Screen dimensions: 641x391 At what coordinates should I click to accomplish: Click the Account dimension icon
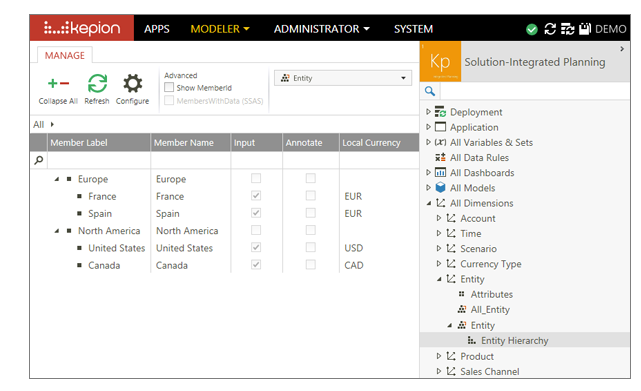point(450,218)
